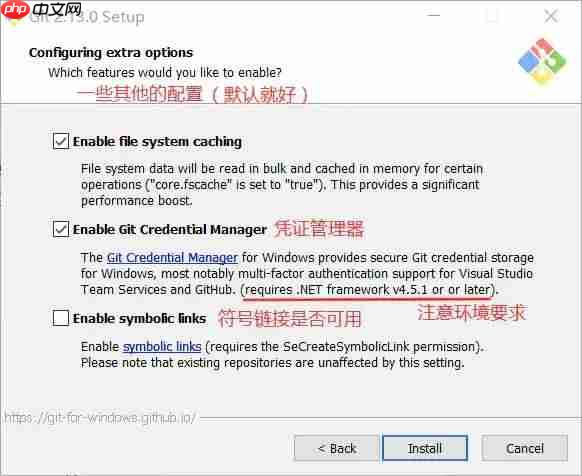Click the Git for Windows logo icon
The image size is (582, 476).
[x=542, y=61]
